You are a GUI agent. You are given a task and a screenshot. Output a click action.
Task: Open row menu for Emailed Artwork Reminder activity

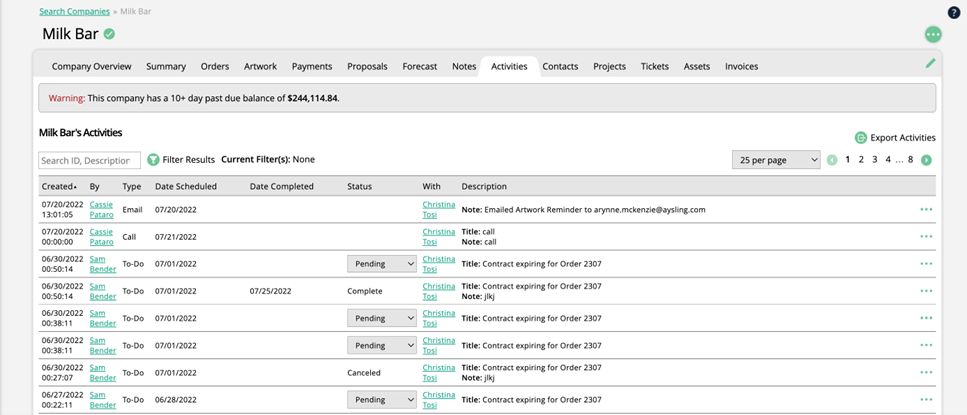pos(926,210)
